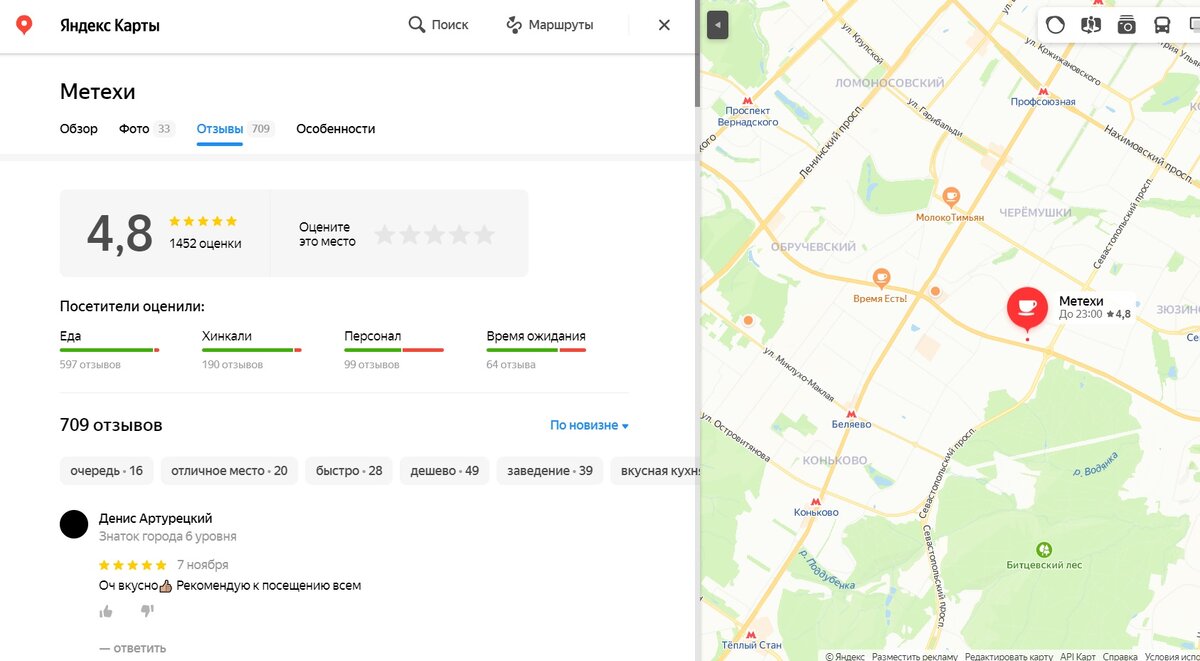
Task: Open Редактировать карту footer link
Action: (1008, 656)
